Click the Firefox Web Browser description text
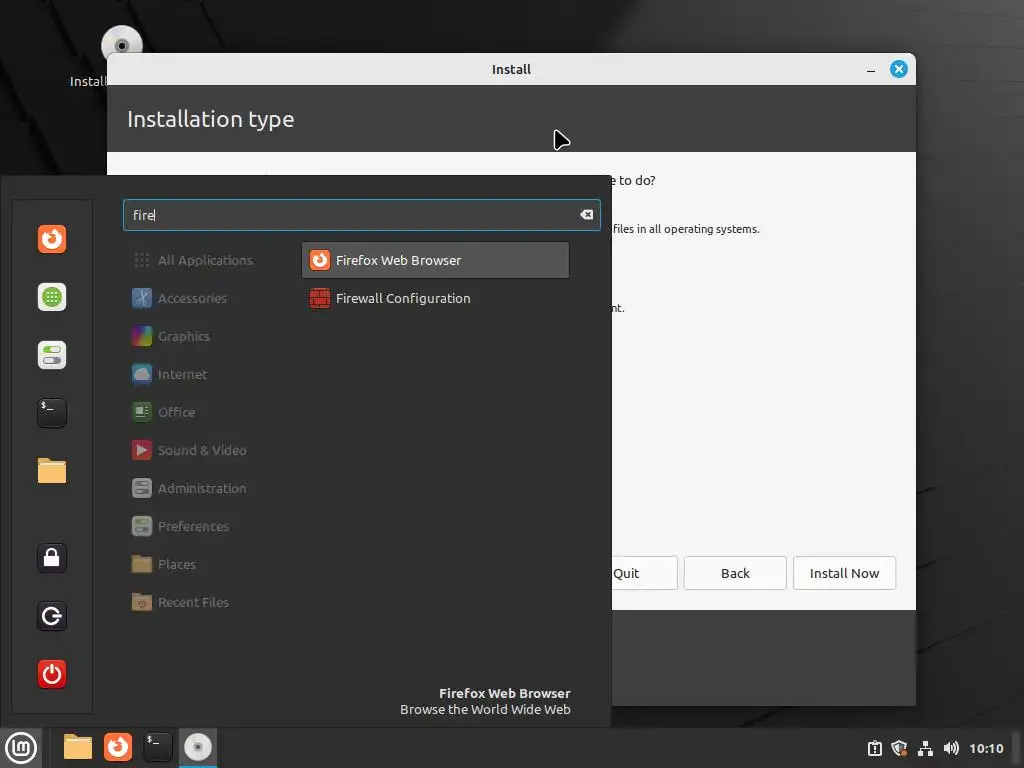Viewport: 1024px width, 768px height. (485, 709)
